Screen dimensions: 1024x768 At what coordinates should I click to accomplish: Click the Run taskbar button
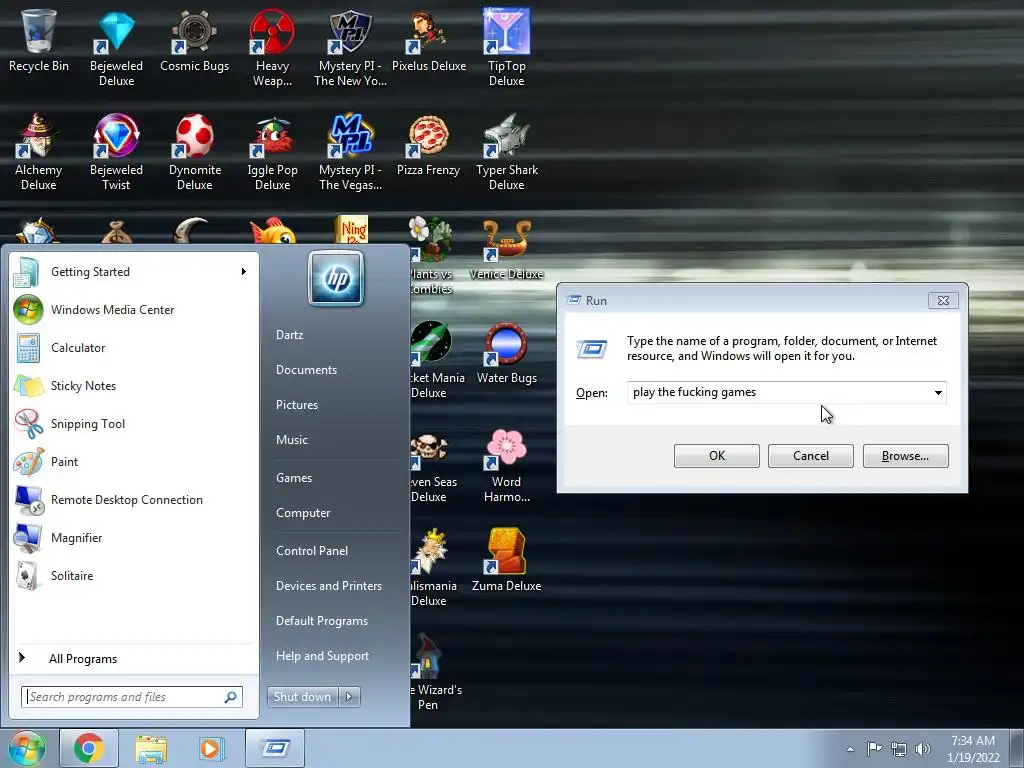coord(276,748)
